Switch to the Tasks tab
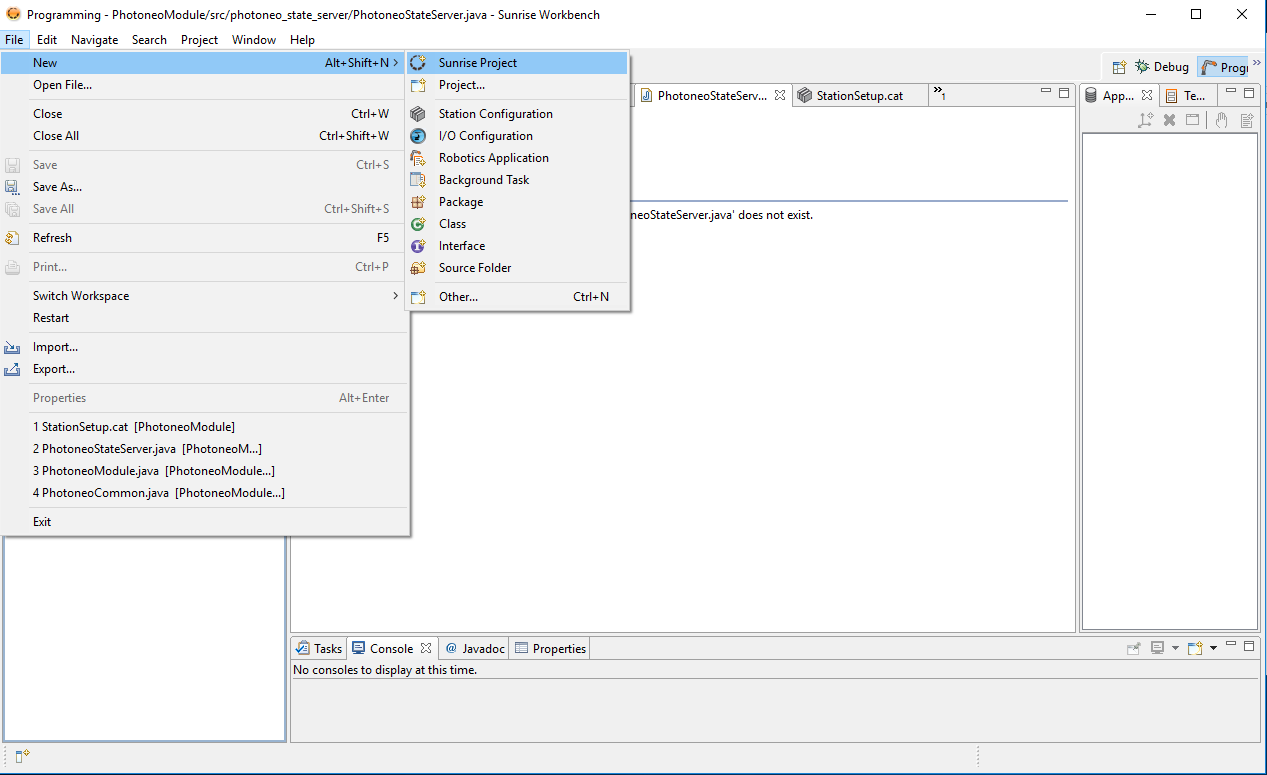The height and width of the screenshot is (775, 1267). 319,648
